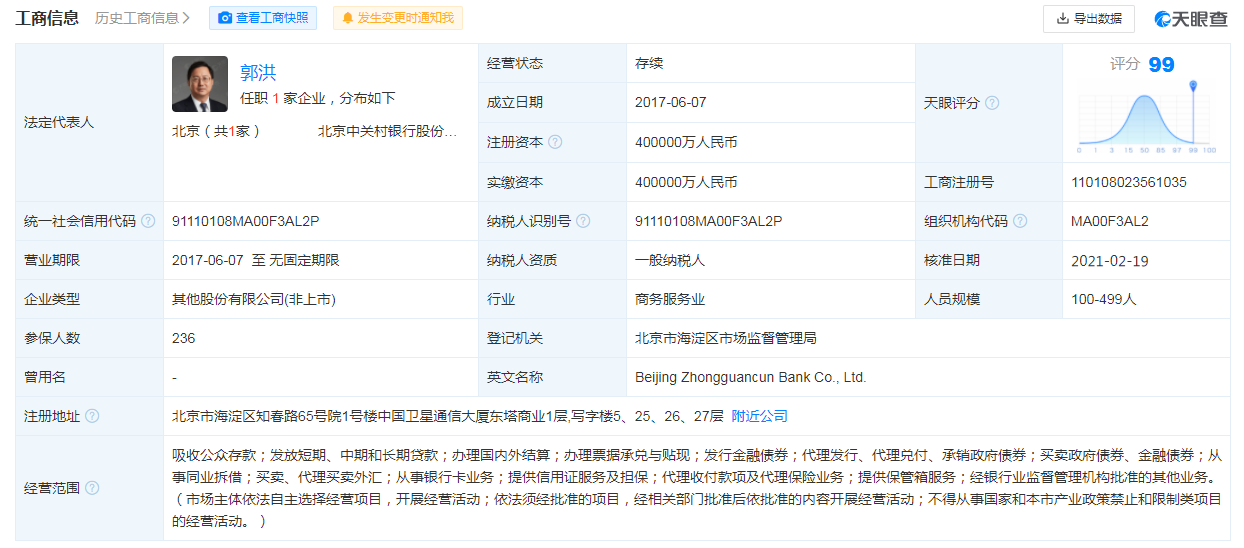Image resolution: width=1244 pixels, height=548 pixels.
Task: Click the 实缴资本 label
Action: click(515, 182)
